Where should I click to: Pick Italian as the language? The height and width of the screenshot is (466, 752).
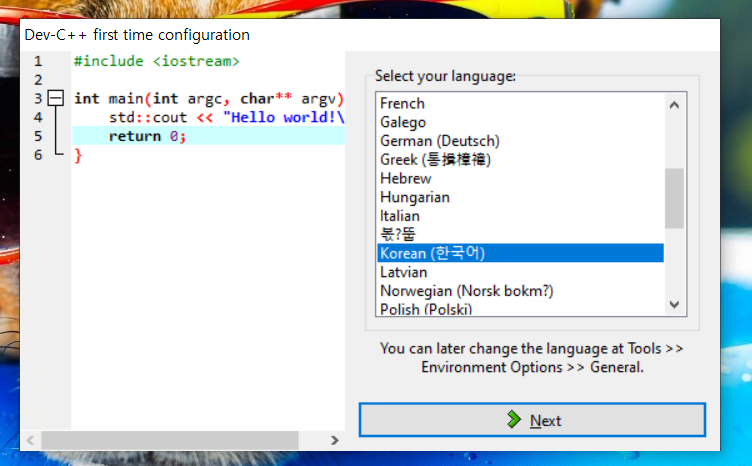coord(520,215)
